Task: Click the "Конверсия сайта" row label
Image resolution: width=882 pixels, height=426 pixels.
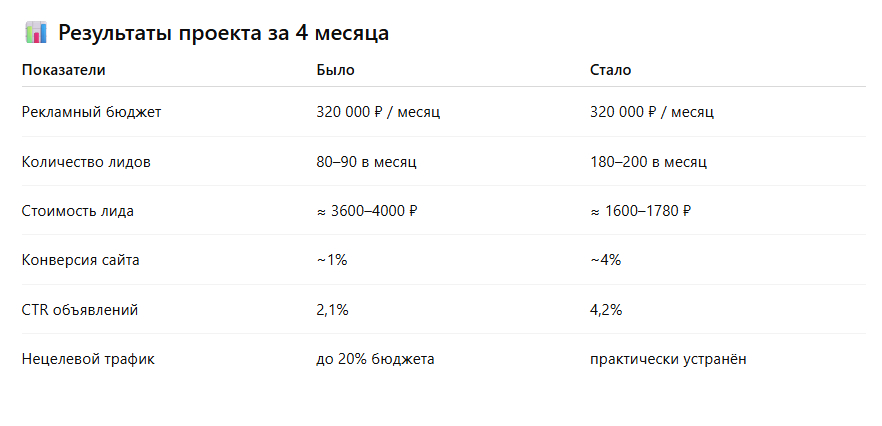Action: (x=80, y=260)
